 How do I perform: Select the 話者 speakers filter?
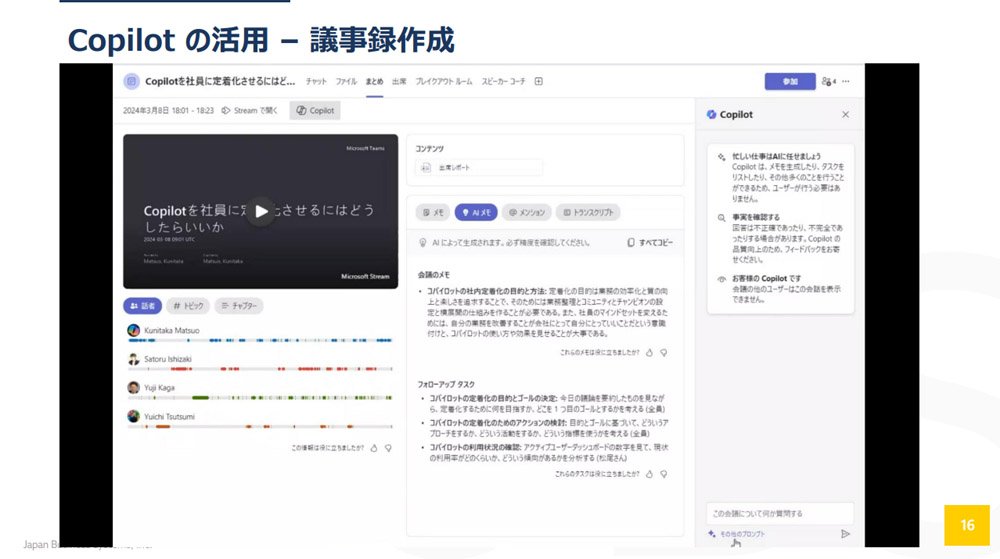click(x=142, y=306)
